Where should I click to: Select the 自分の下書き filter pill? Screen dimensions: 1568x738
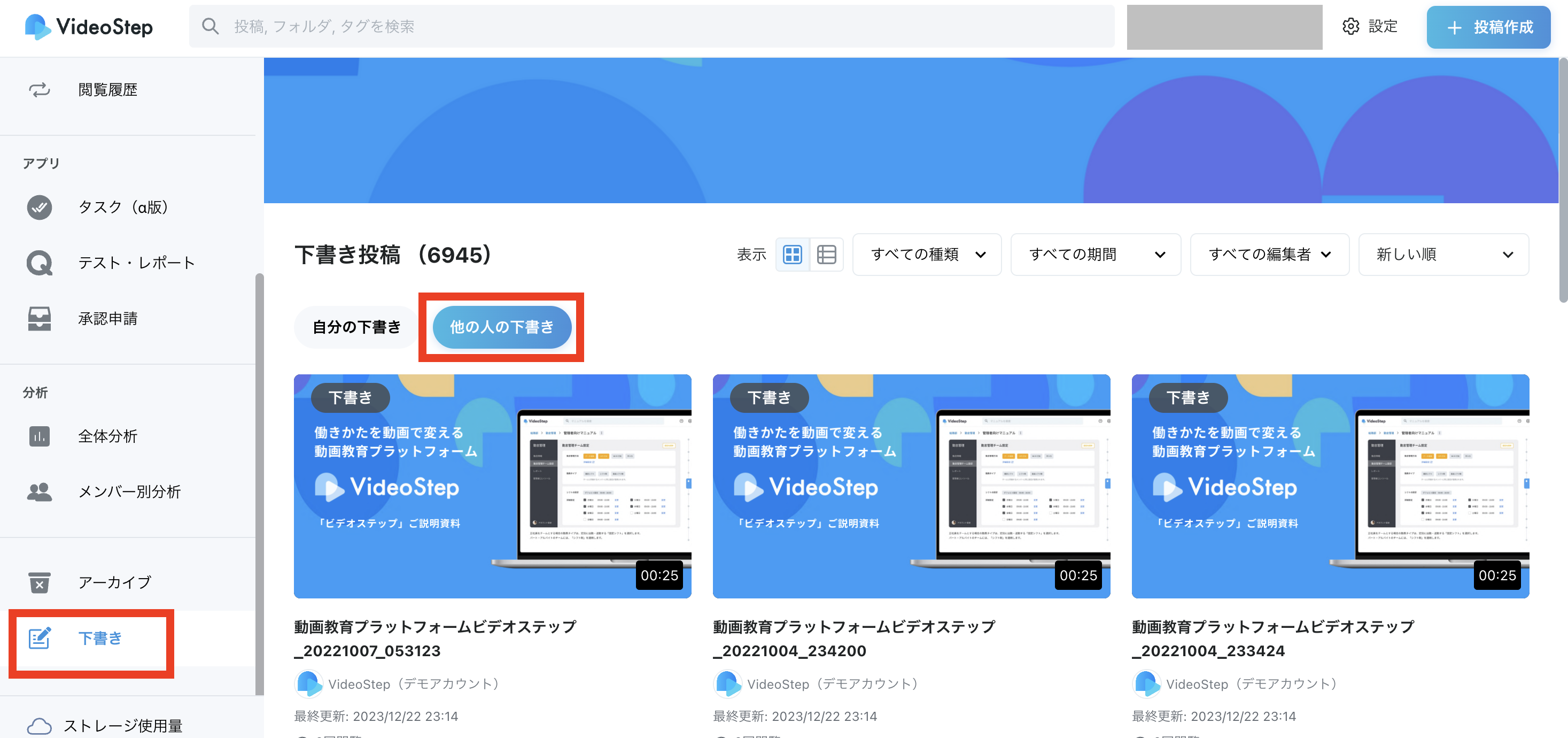(356, 327)
